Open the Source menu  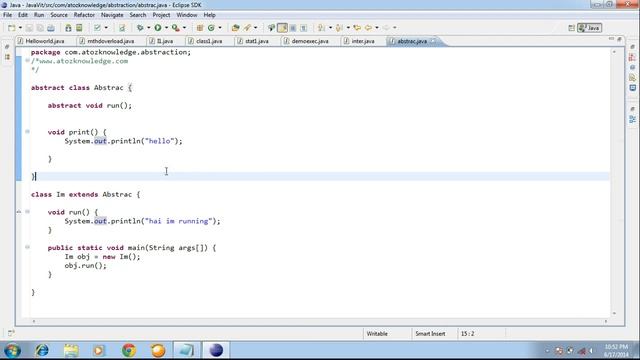click(x=59, y=15)
